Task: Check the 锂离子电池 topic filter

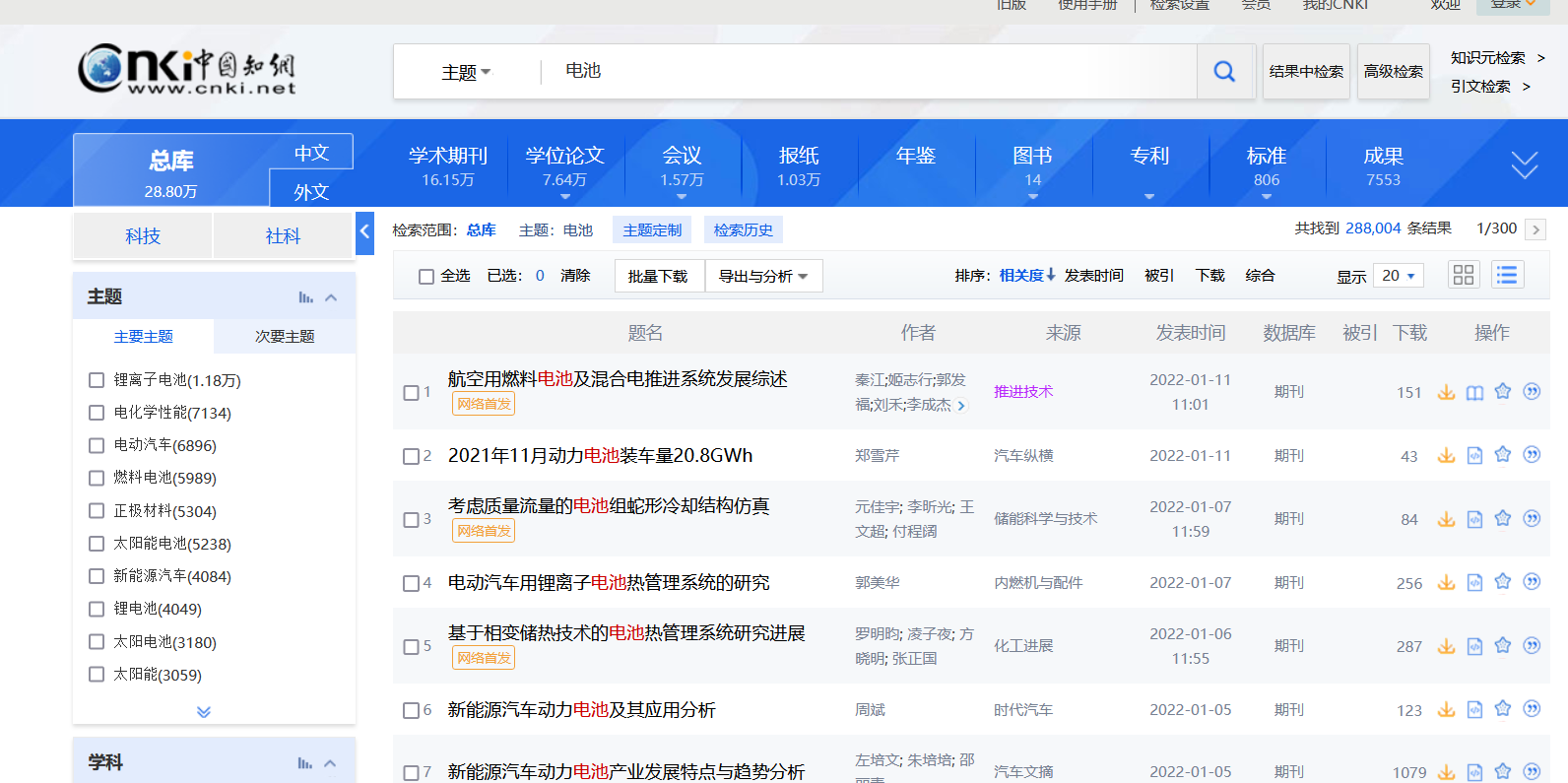Action: coord(97,380)
